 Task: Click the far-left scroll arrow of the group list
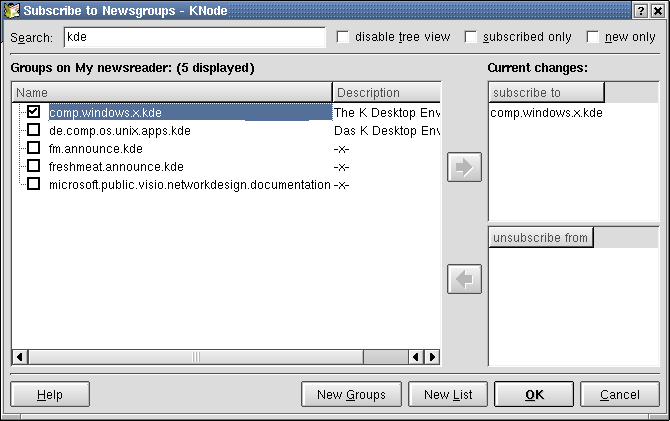20,357
